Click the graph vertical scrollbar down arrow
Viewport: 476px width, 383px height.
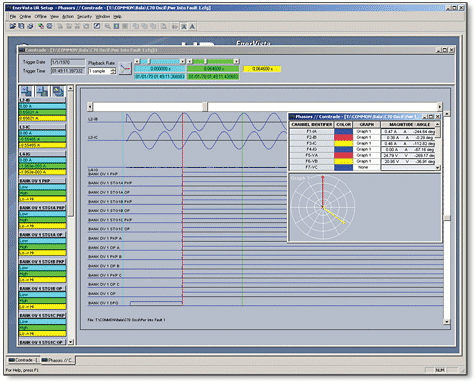coord(447,322)
